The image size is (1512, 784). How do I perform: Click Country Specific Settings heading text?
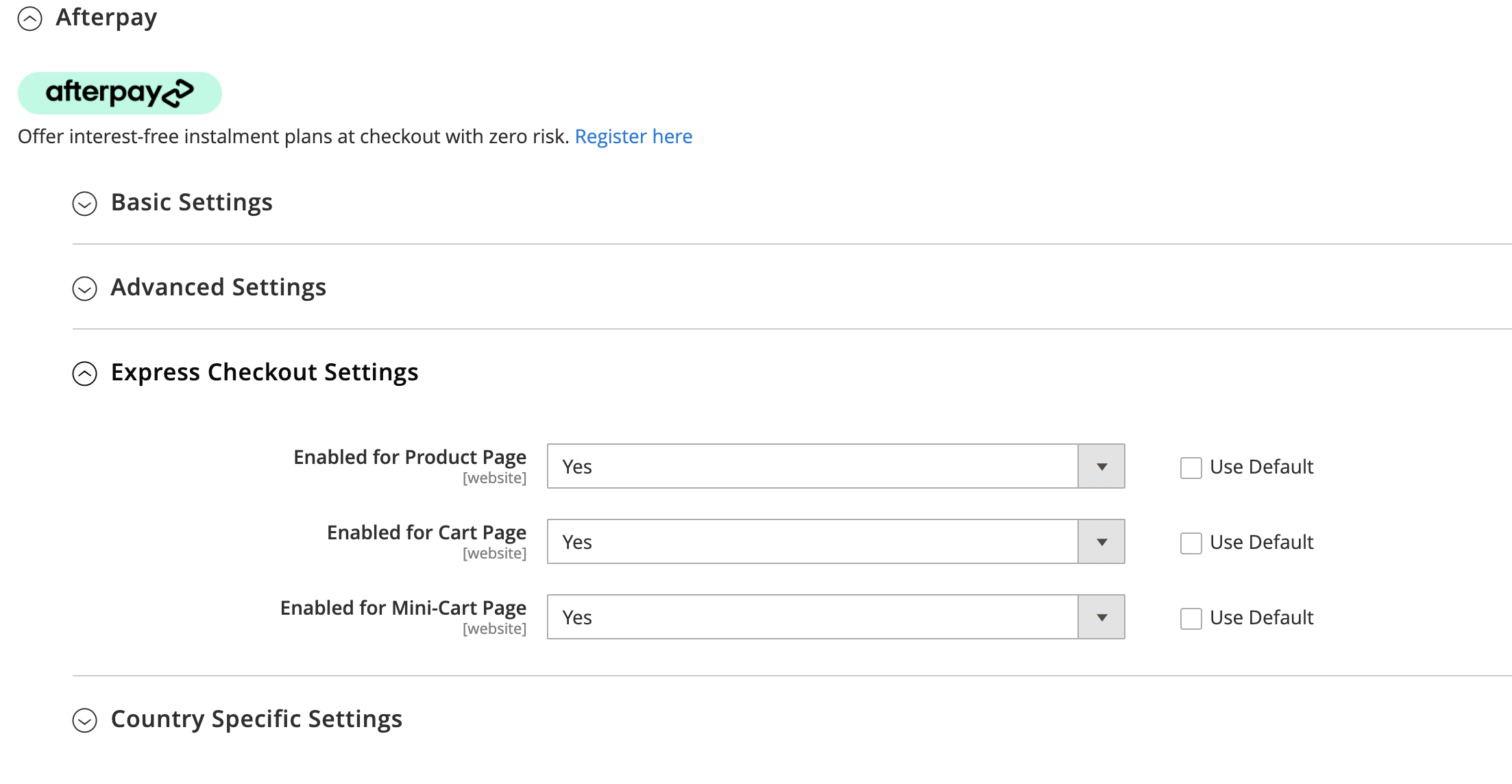pyautogui.click(x=256, y=719)
